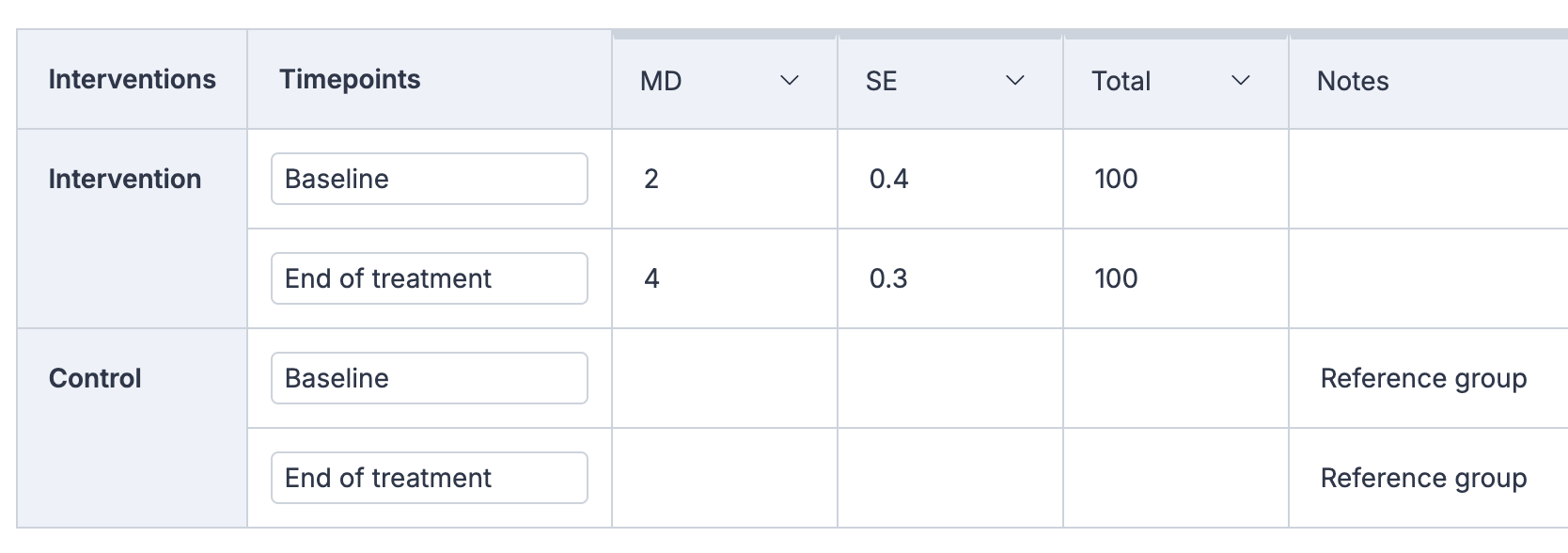Image resolution: width=1568 pixels, height=553 pixels.
Task: Click the Timepoints column header
Action: coord(350,79)
